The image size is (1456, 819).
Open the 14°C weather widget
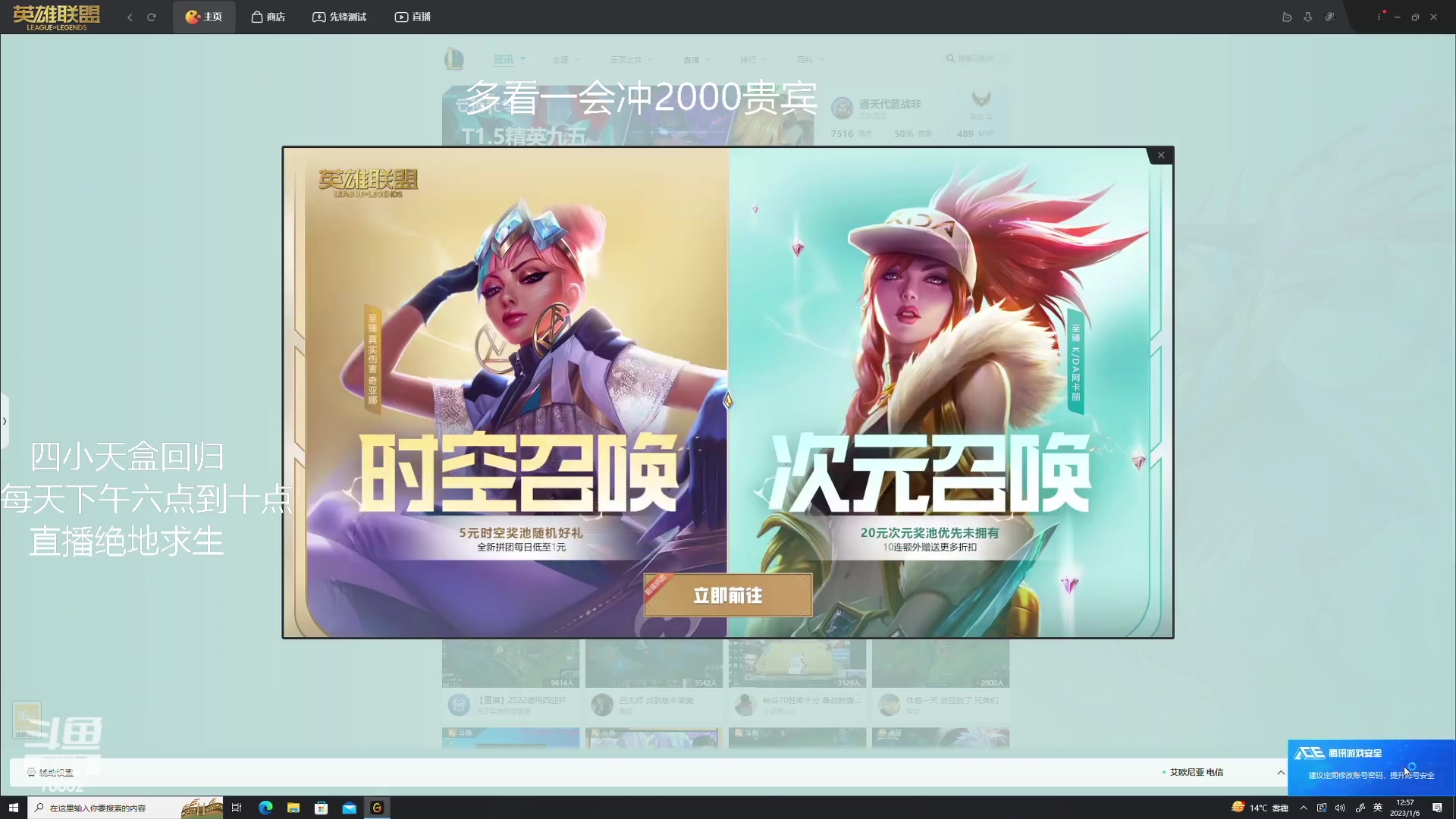pos(1260,808)
